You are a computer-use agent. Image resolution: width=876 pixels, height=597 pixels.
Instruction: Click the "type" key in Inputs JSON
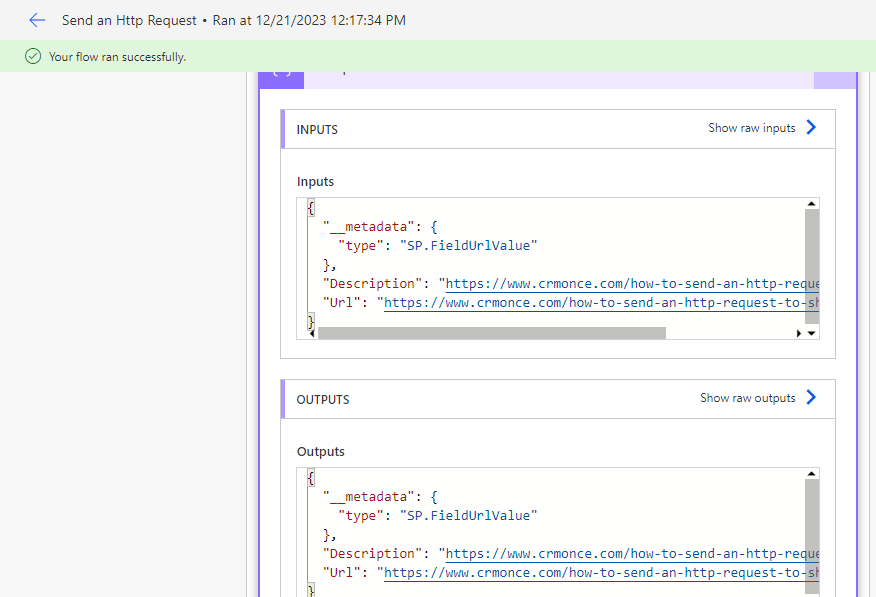tap(361, 246)
